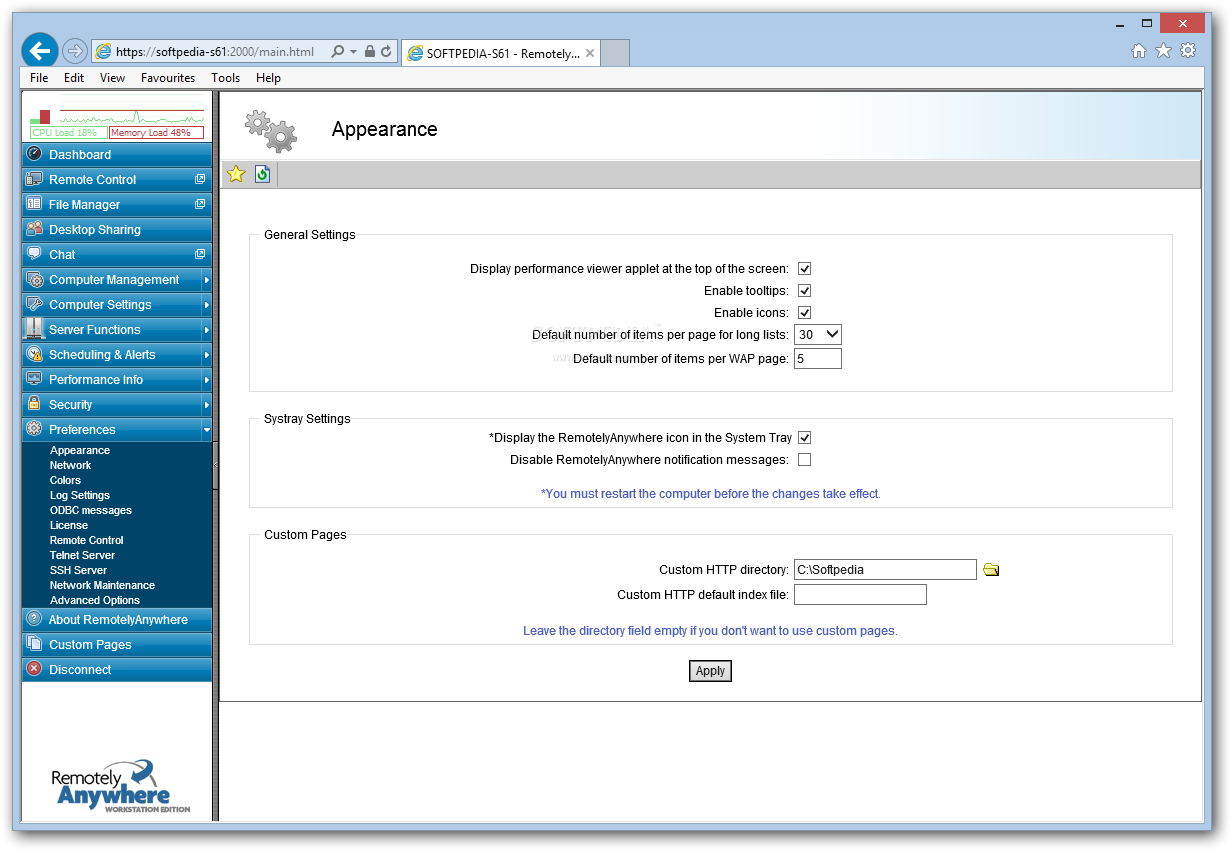The image size is (1232, 851).
Task: Click the browser Back arrow button
Action: point(40,51)
